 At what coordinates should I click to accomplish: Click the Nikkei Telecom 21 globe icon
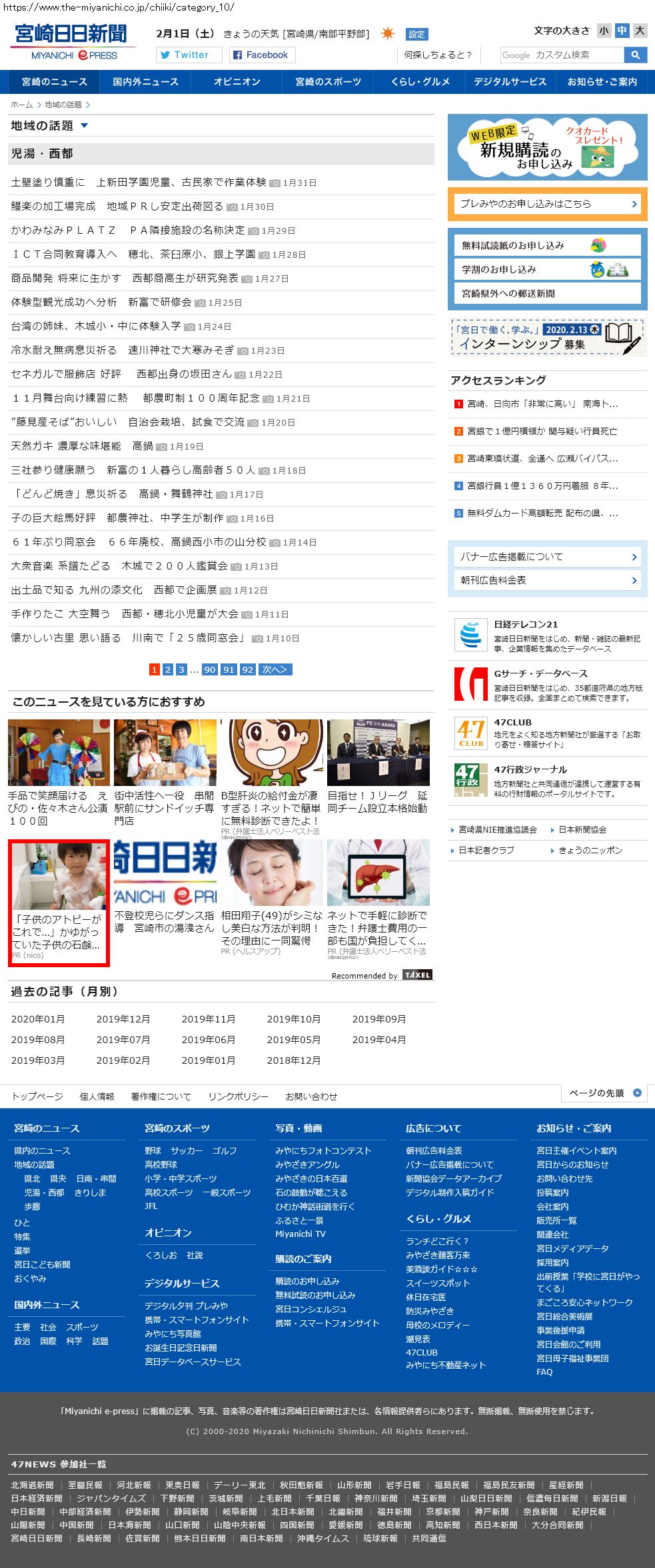(x=470, y=634)
